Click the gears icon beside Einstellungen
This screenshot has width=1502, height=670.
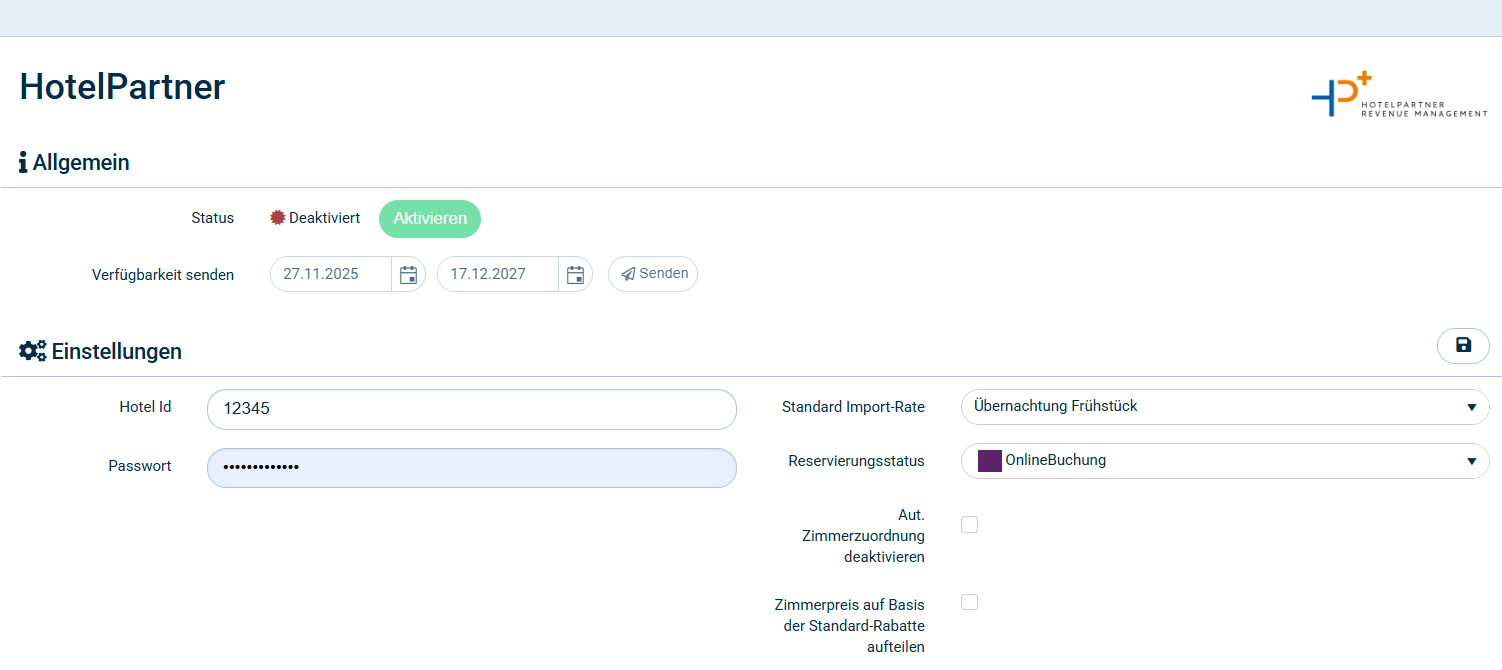pos(33,351)
